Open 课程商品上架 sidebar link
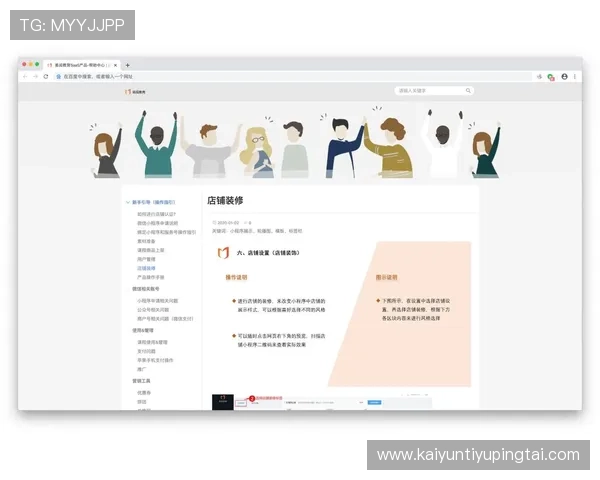Screen dimensions: 600x480 click(151, 250)
